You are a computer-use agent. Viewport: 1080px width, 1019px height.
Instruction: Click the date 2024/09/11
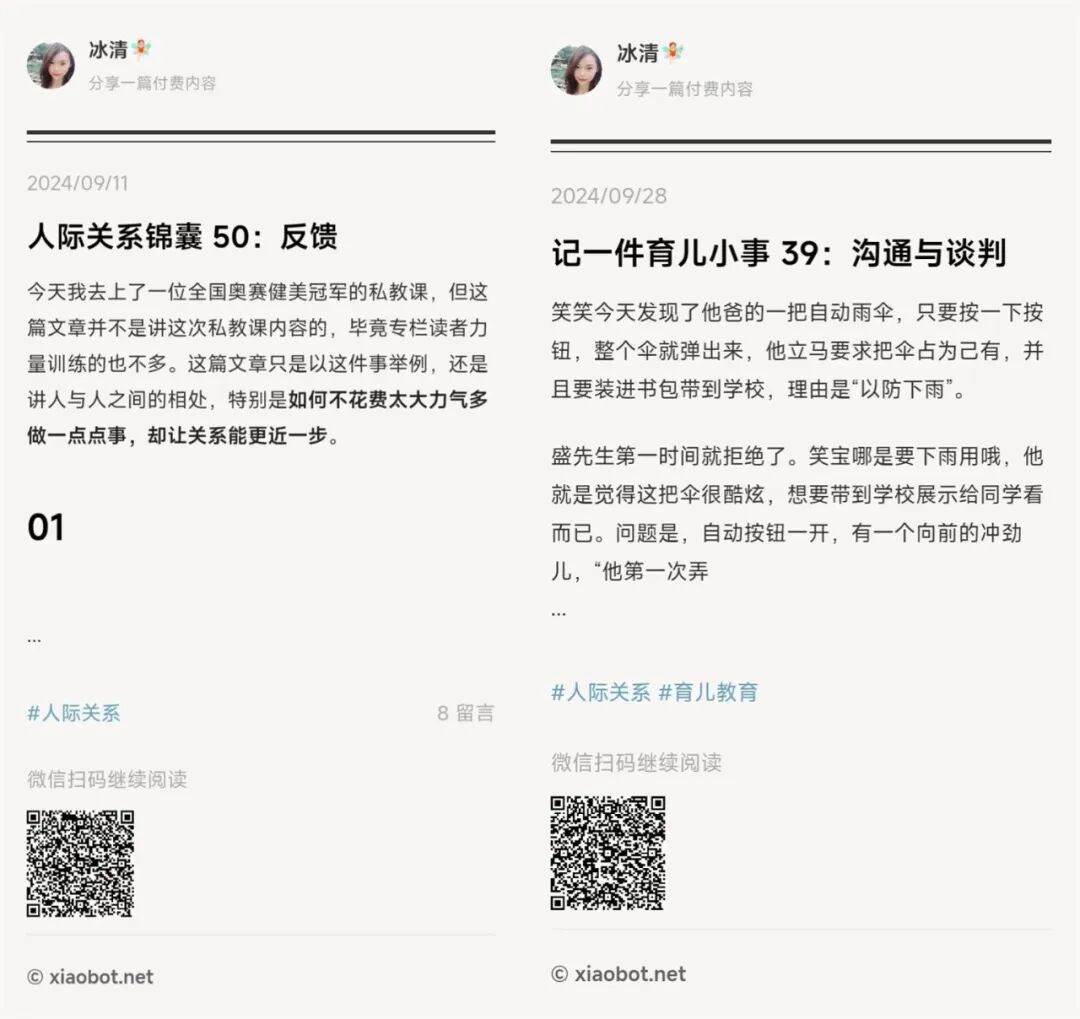[x=78, y=183]
